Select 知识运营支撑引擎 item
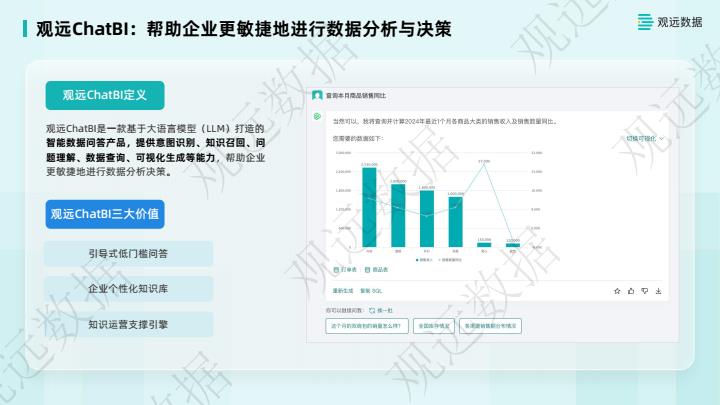The width and height of the screenshot is (720, 405). coord(128,325)
